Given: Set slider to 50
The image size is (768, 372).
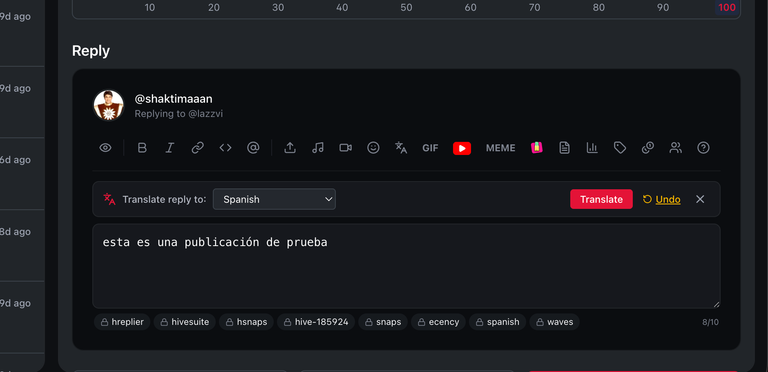Looking at the screenshot, I should [406, 8].
